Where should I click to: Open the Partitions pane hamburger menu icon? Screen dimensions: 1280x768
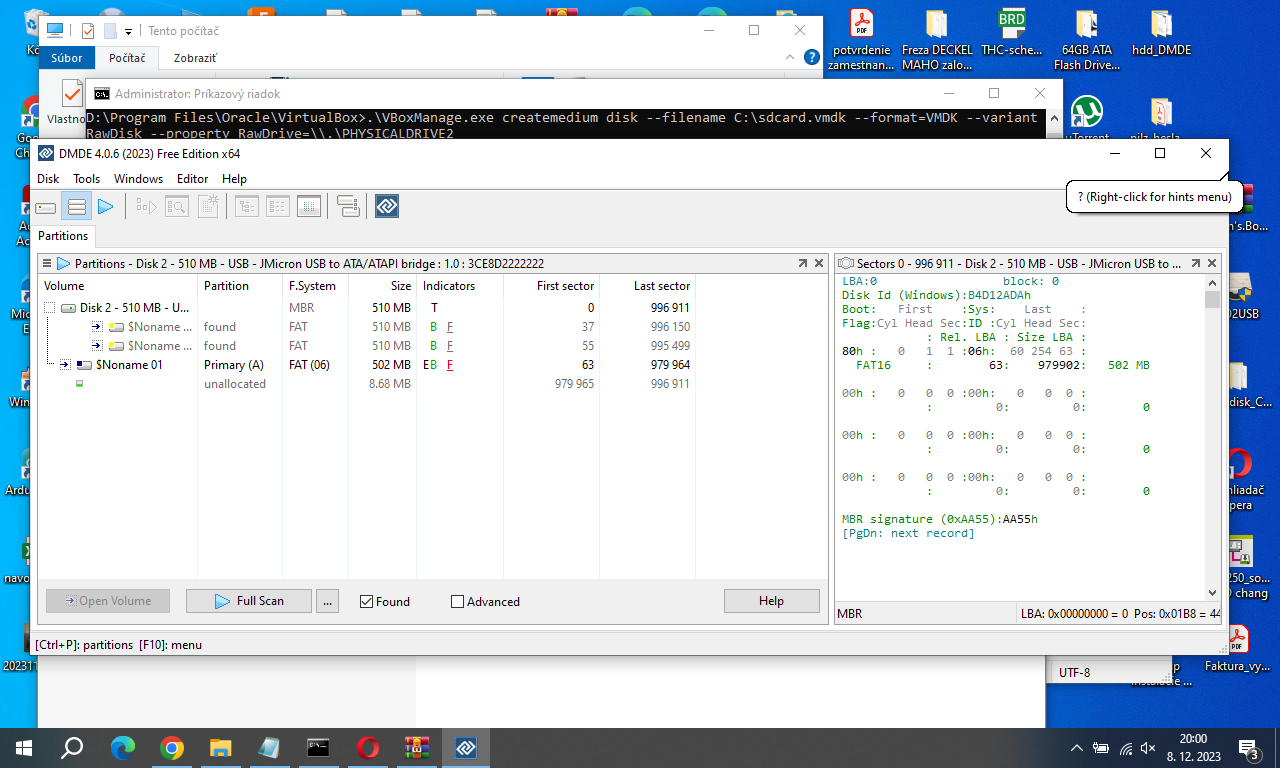[x=46, y=263]
